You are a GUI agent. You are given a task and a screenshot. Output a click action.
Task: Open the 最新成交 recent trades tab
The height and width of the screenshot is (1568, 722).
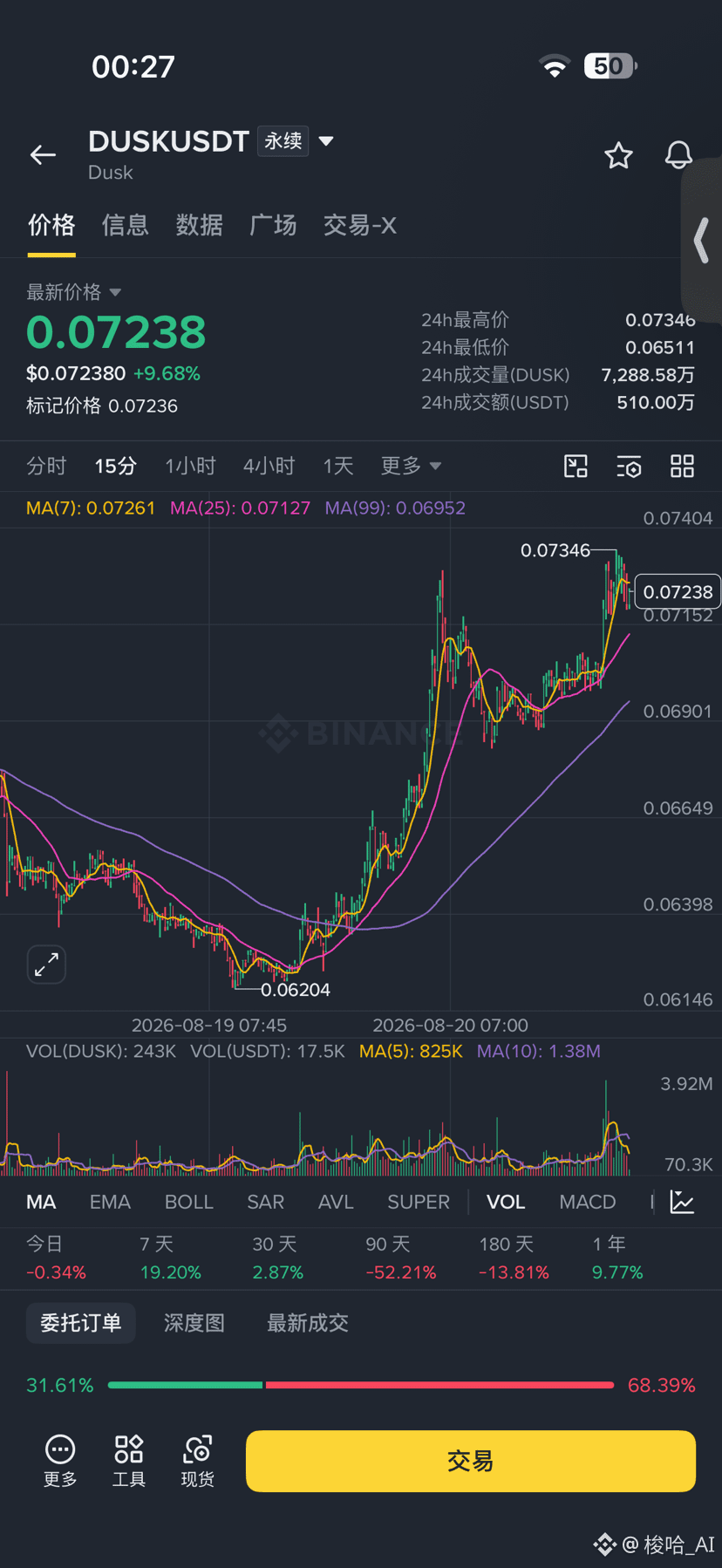(x=308, y=1323)
